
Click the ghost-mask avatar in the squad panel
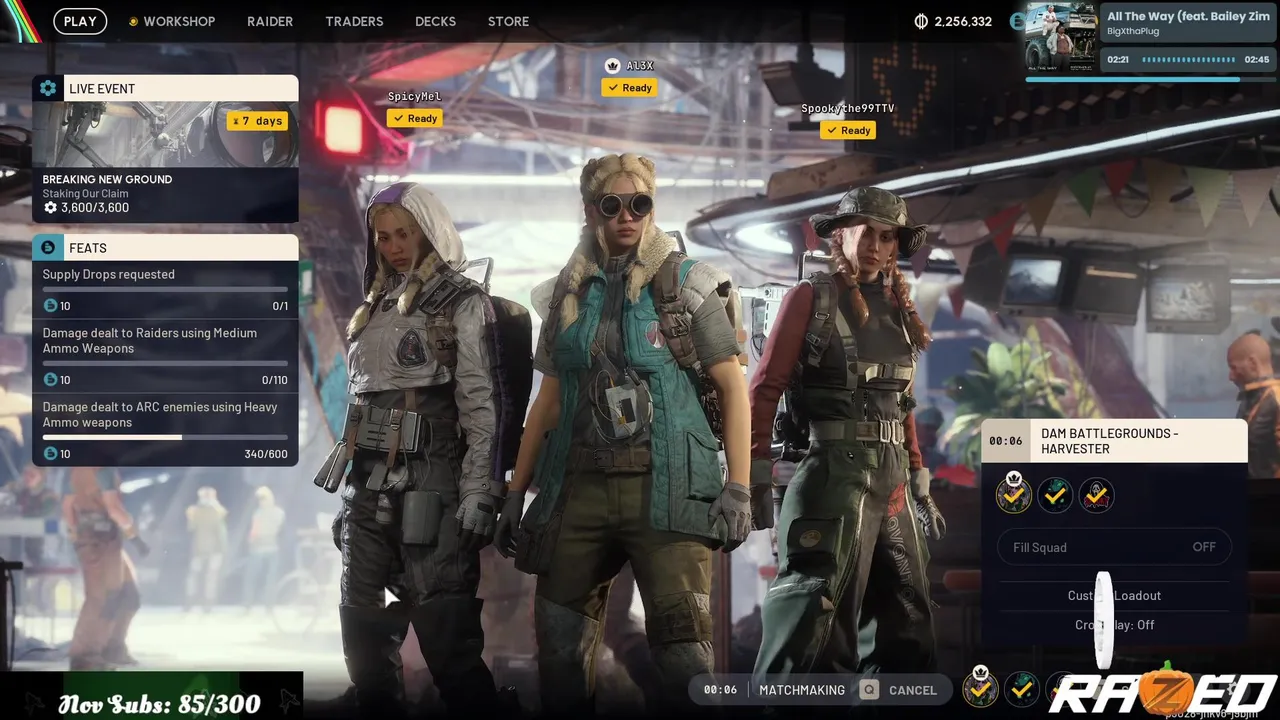1097,495
